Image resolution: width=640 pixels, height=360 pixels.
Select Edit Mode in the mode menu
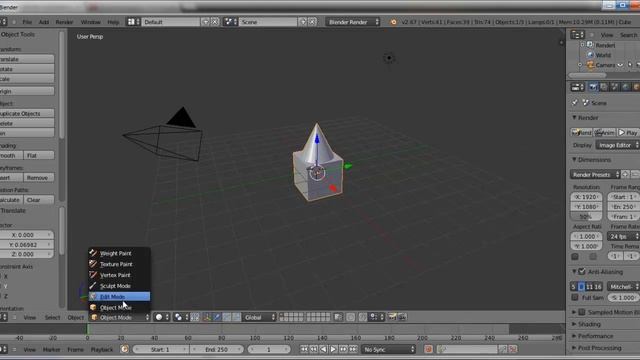tap(119, 297)
